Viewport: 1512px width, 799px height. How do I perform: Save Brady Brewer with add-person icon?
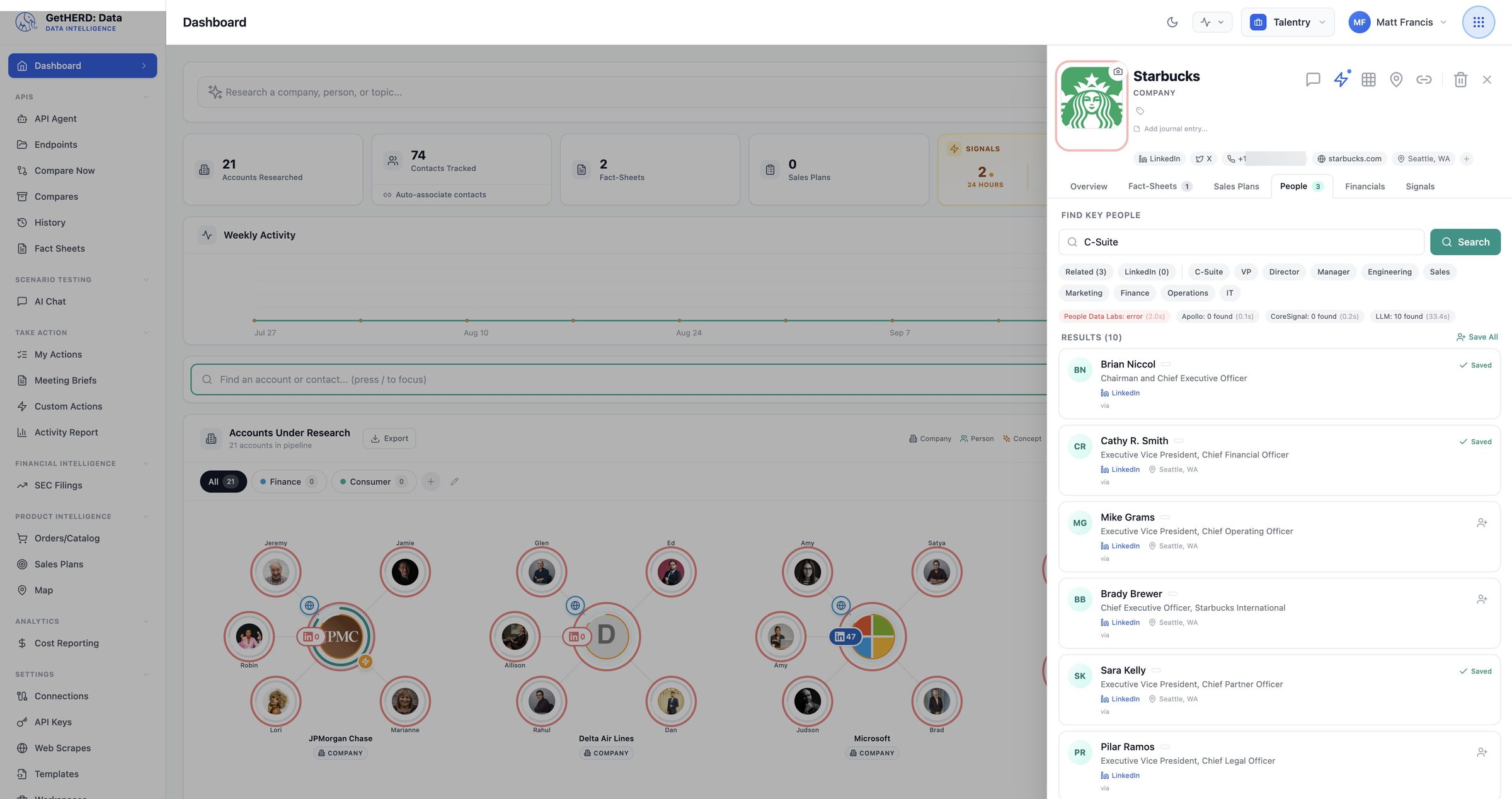click(x=1482, y=599)
